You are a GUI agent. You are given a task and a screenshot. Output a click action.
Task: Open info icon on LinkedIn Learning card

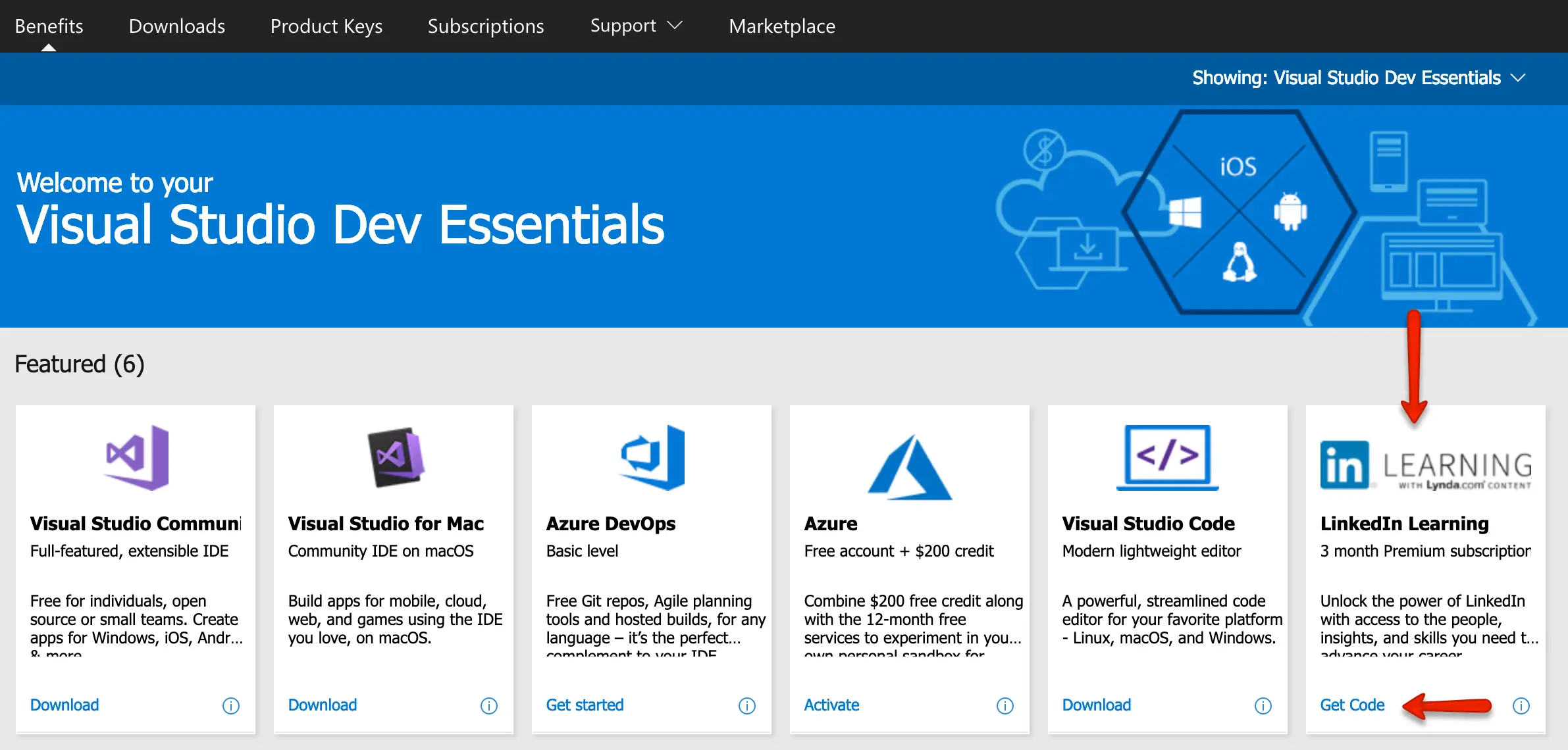(x=1521, y=706)
